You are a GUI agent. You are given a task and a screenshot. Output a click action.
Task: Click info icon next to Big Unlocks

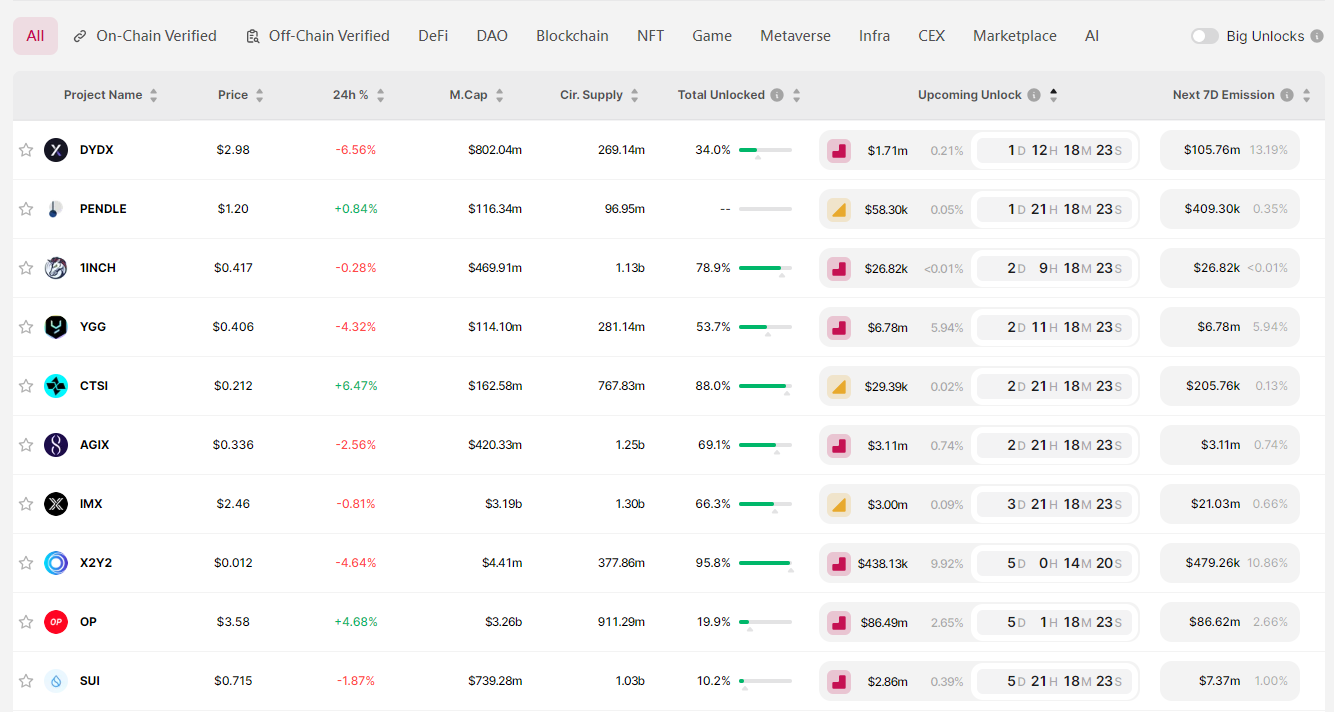tap(1317, 36)
